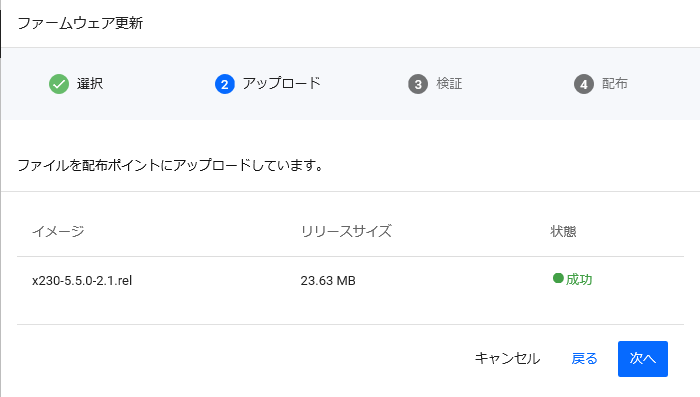Select the 検証 step label

[x=449, y=84]
